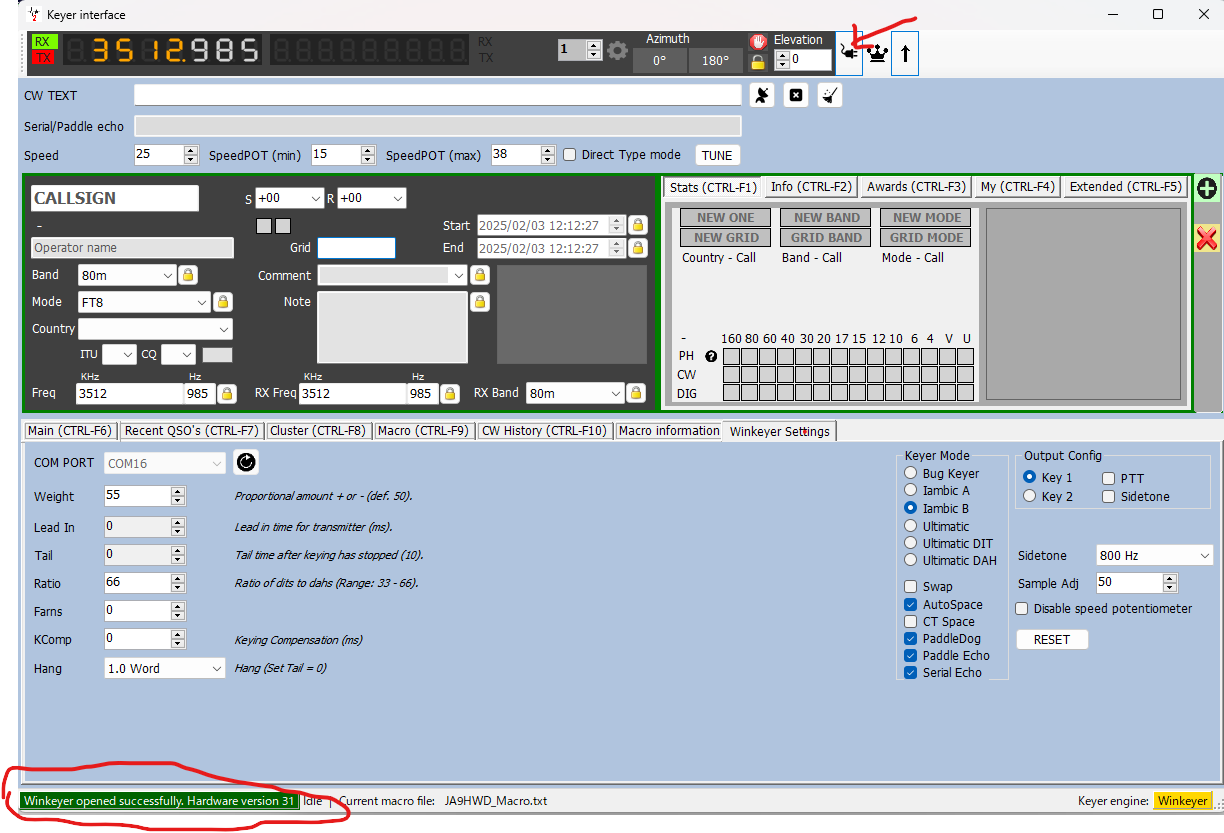The height and width of the screenshot is (833, 1224).
Task: Click the RESET button
Action: tap(1051, 639)
